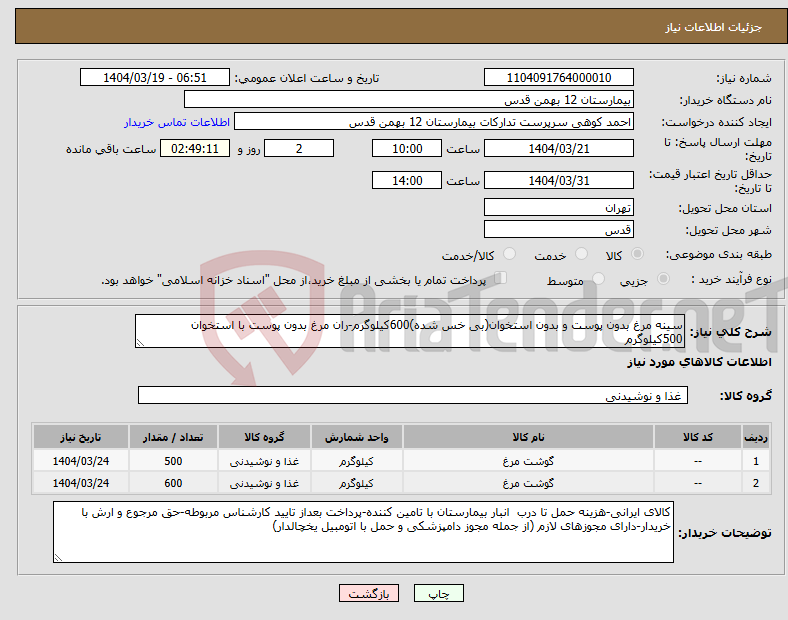Click the تاریخ نیاز column header
This screenshot has width=788, height=620.
tap(80, 437)
